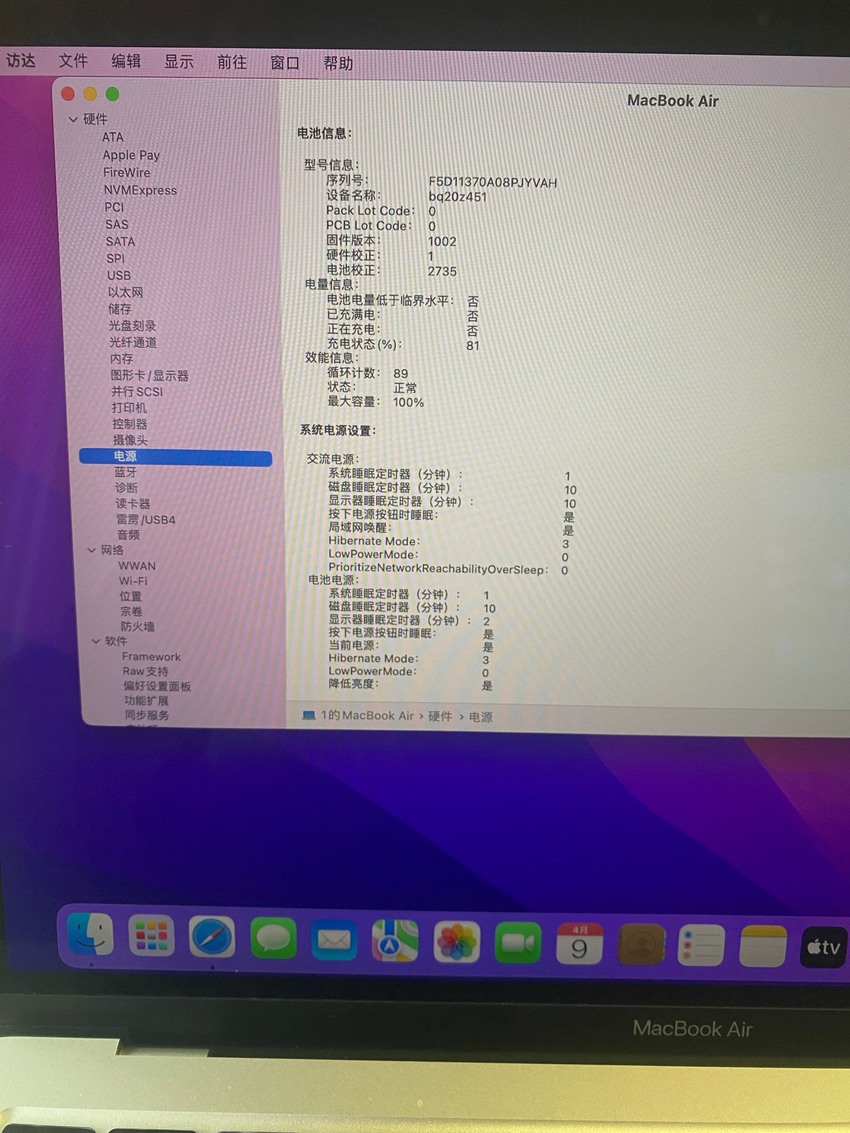
Task: Open the 显示 menu
Action: point(179,62)
